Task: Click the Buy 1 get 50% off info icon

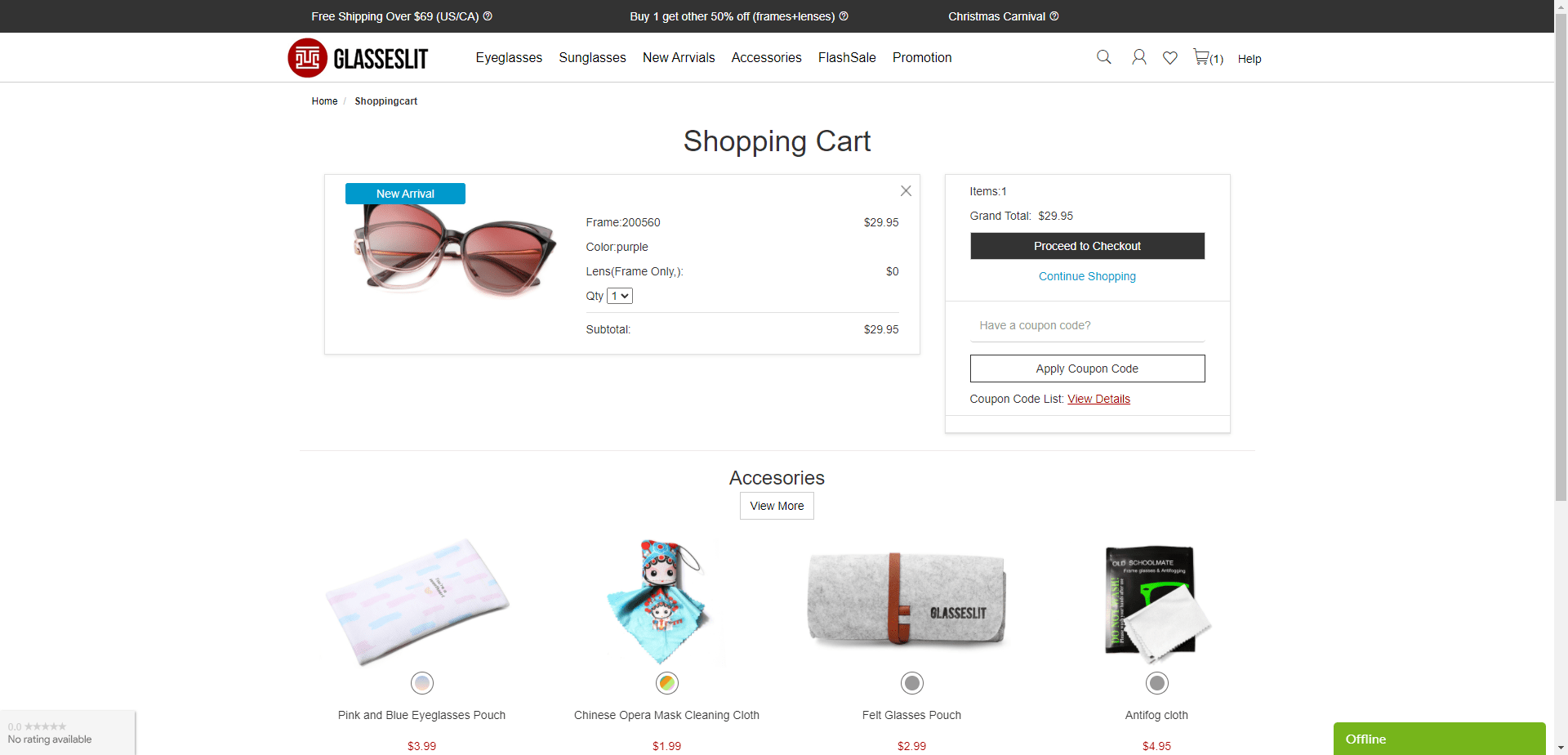Action: [844, 16]
